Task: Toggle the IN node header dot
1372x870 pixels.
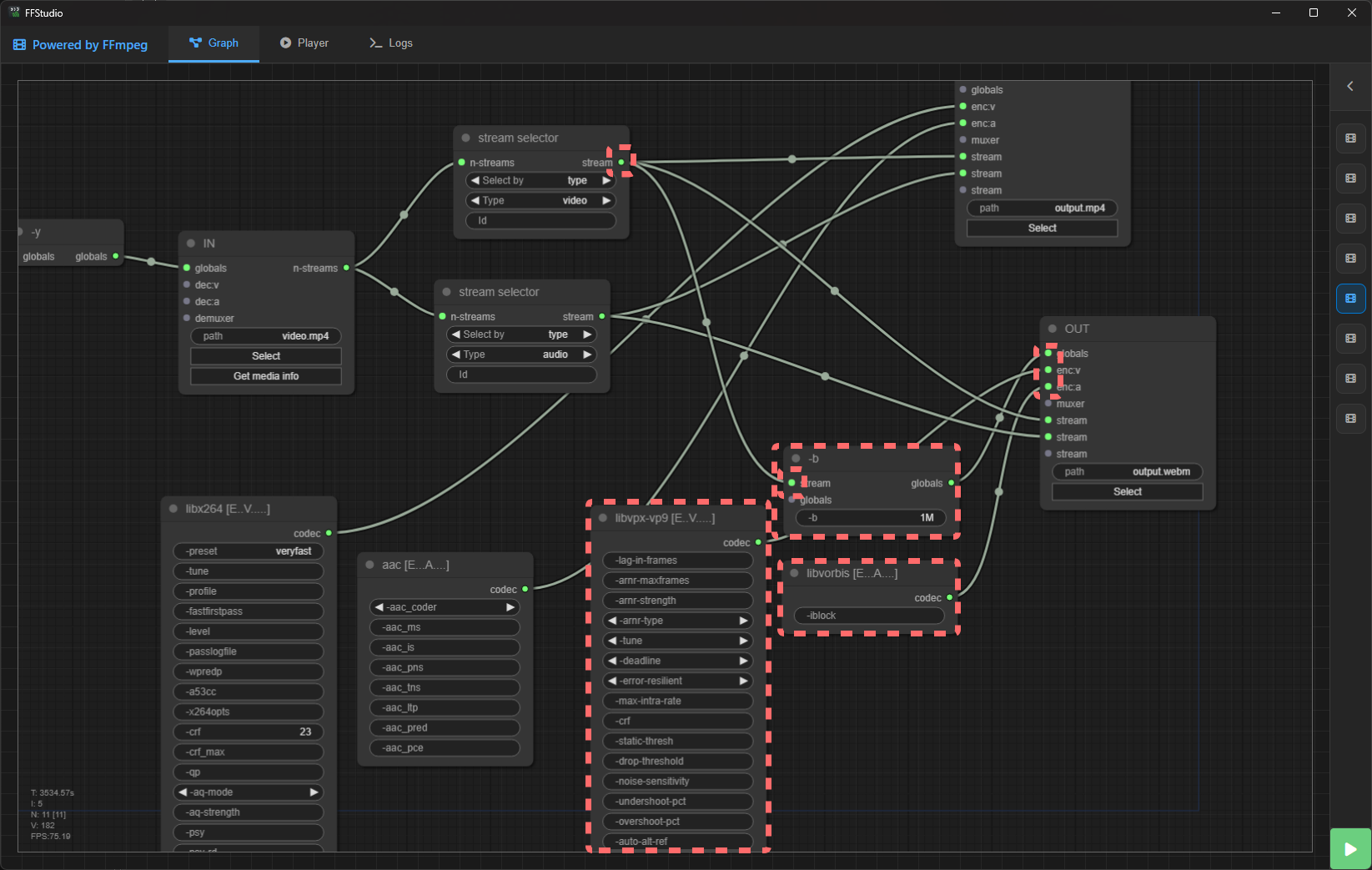Action: point(191,244)
